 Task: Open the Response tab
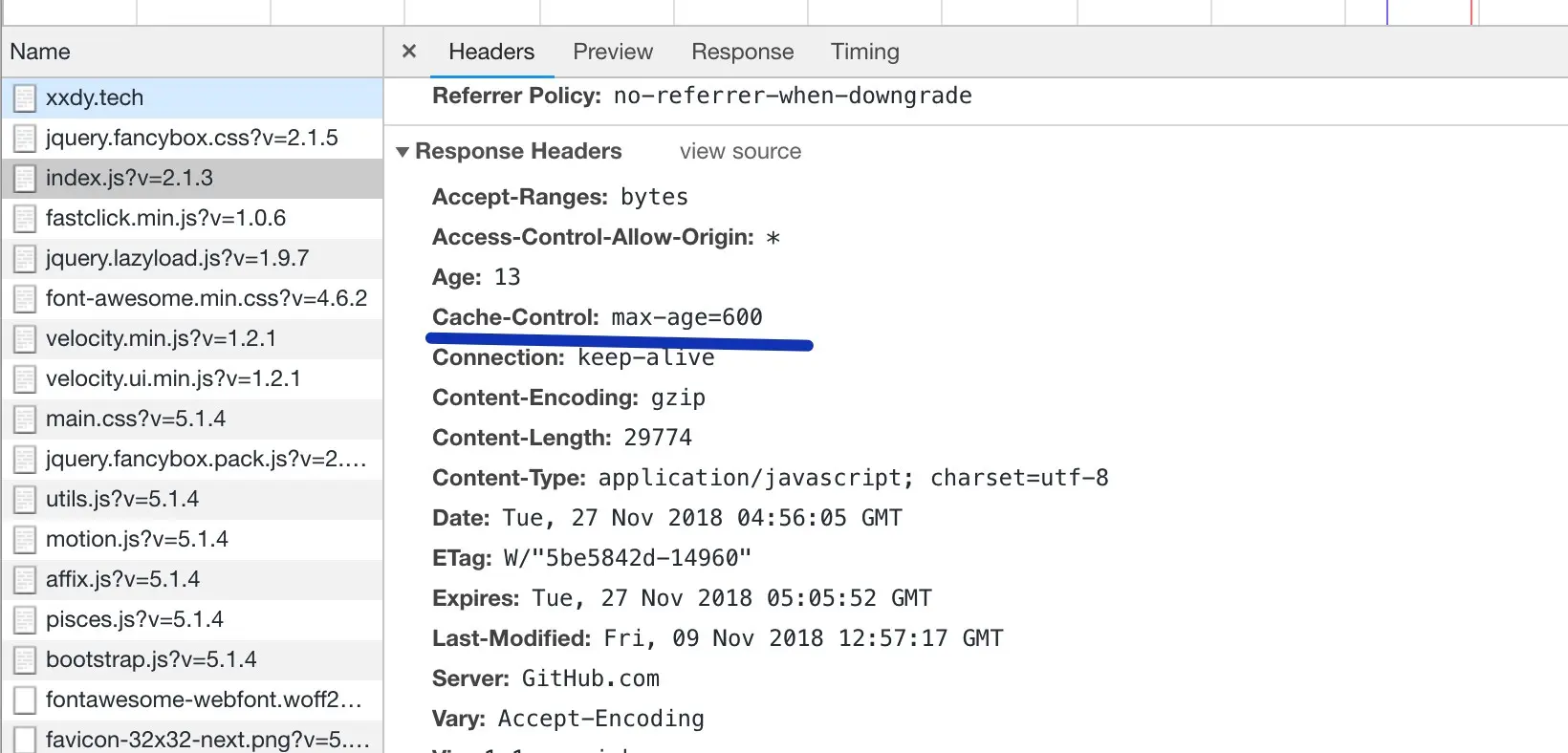click(x=742, y=52)
